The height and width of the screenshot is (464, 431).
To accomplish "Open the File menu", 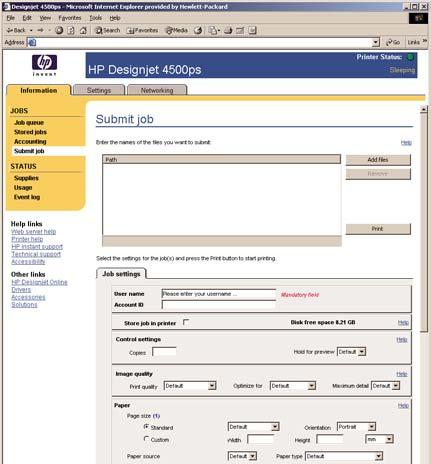I will pyautogui.click(x=11, y=18).
